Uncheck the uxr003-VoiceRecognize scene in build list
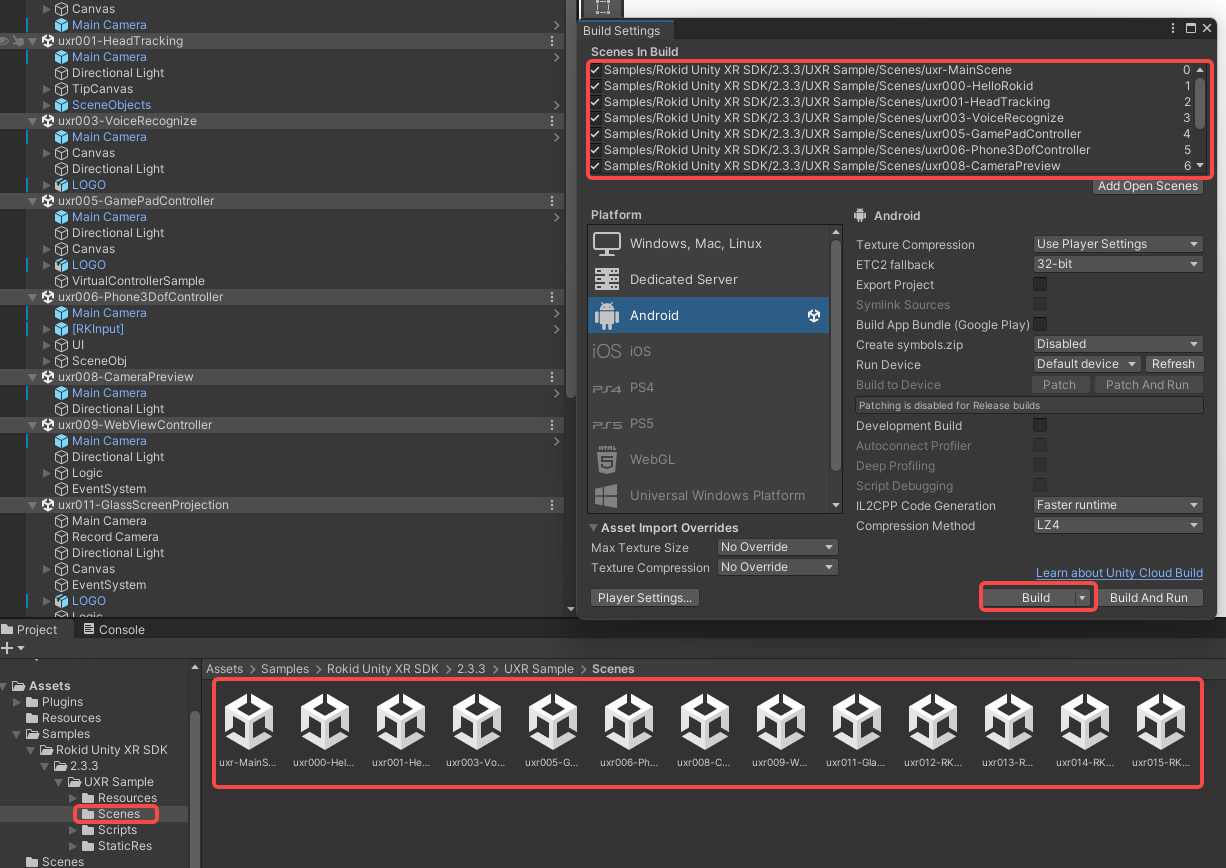The width and height of the screenshot is (1226, 868). pyautogui.click(x=596, y=118)
